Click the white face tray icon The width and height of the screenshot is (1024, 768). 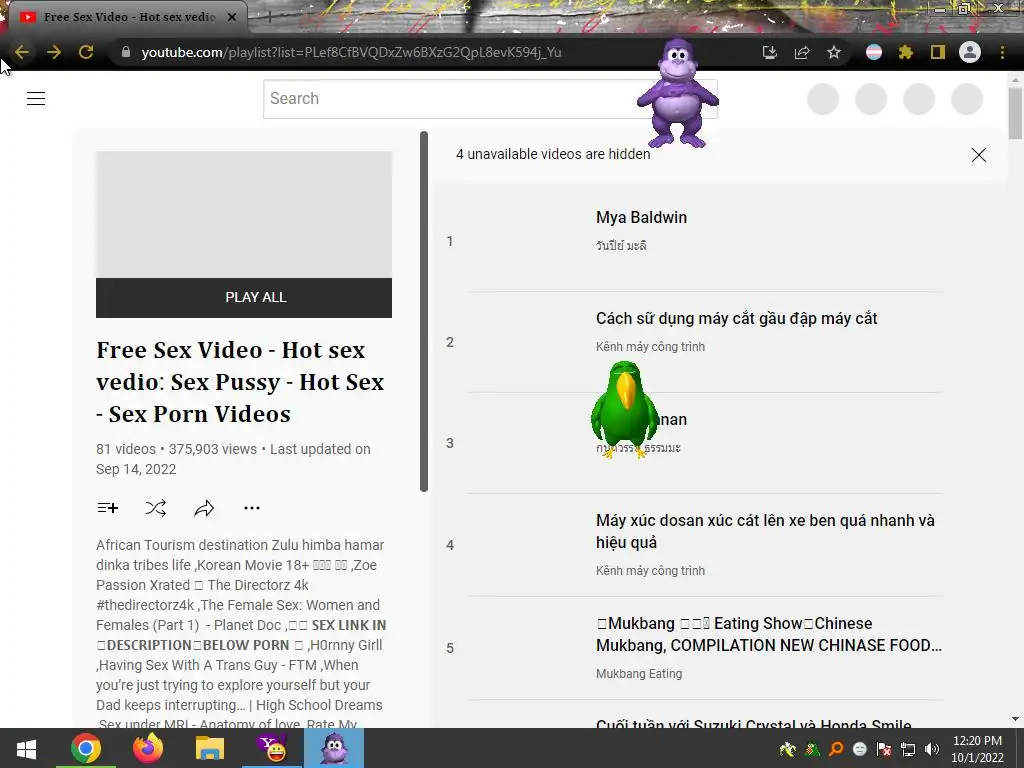click(860, 749)
